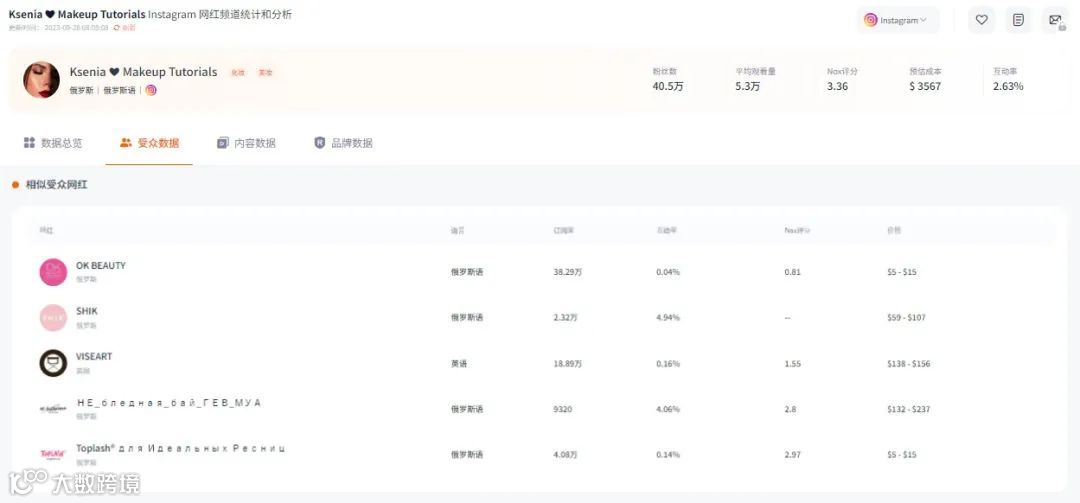Image resolution: width=1080 pixels, height=503 pixels.
Task: Click SHIK pink avatar
Action: [x=53, y=318]
